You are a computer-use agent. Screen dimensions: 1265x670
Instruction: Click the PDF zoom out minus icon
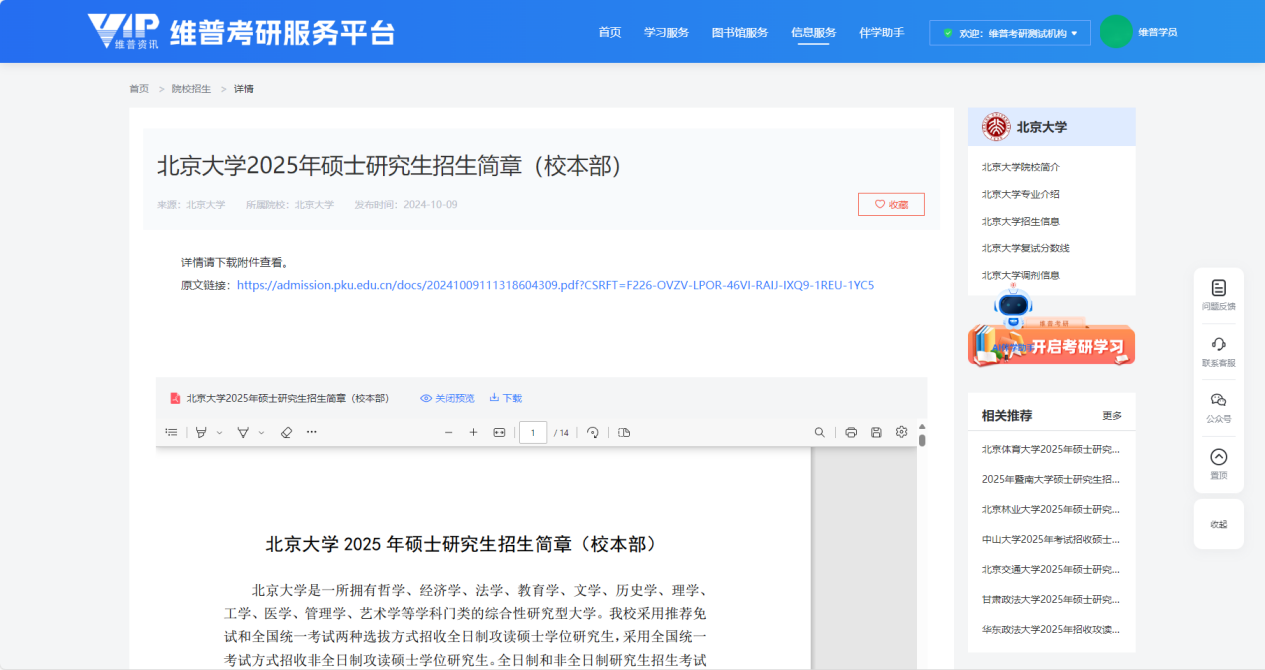448,432
